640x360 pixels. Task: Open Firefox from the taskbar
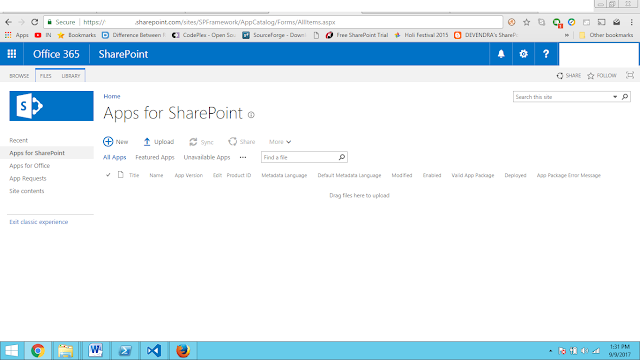183,351
